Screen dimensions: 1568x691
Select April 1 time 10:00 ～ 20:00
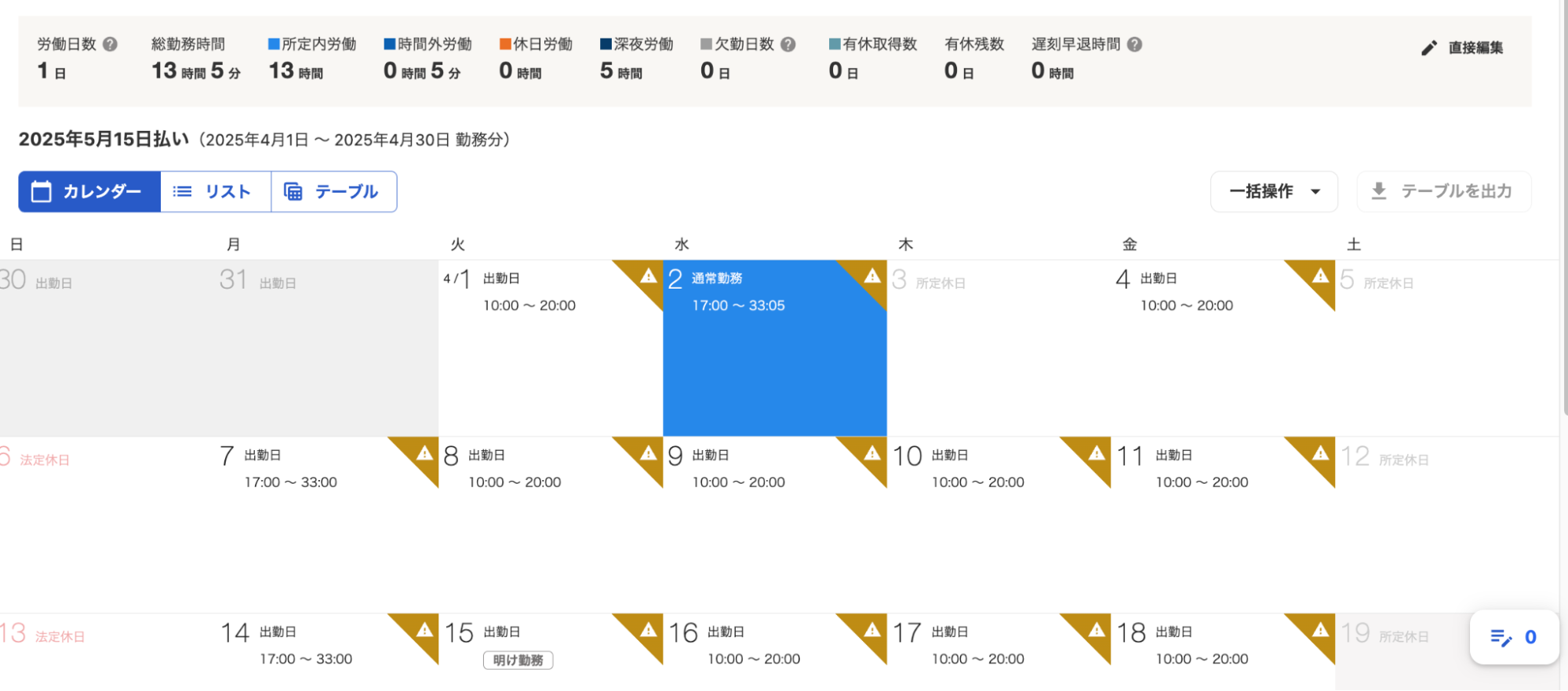pos(529,306)
